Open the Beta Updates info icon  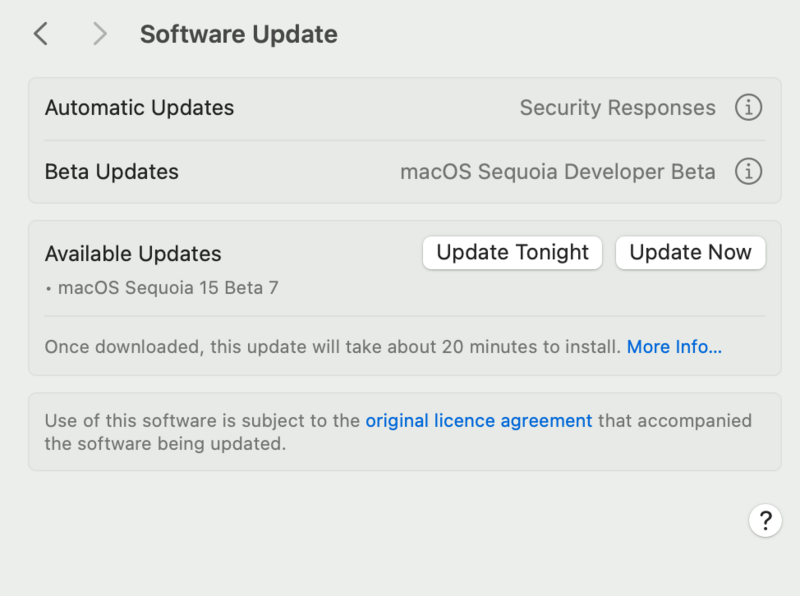(x=748, y=172)
